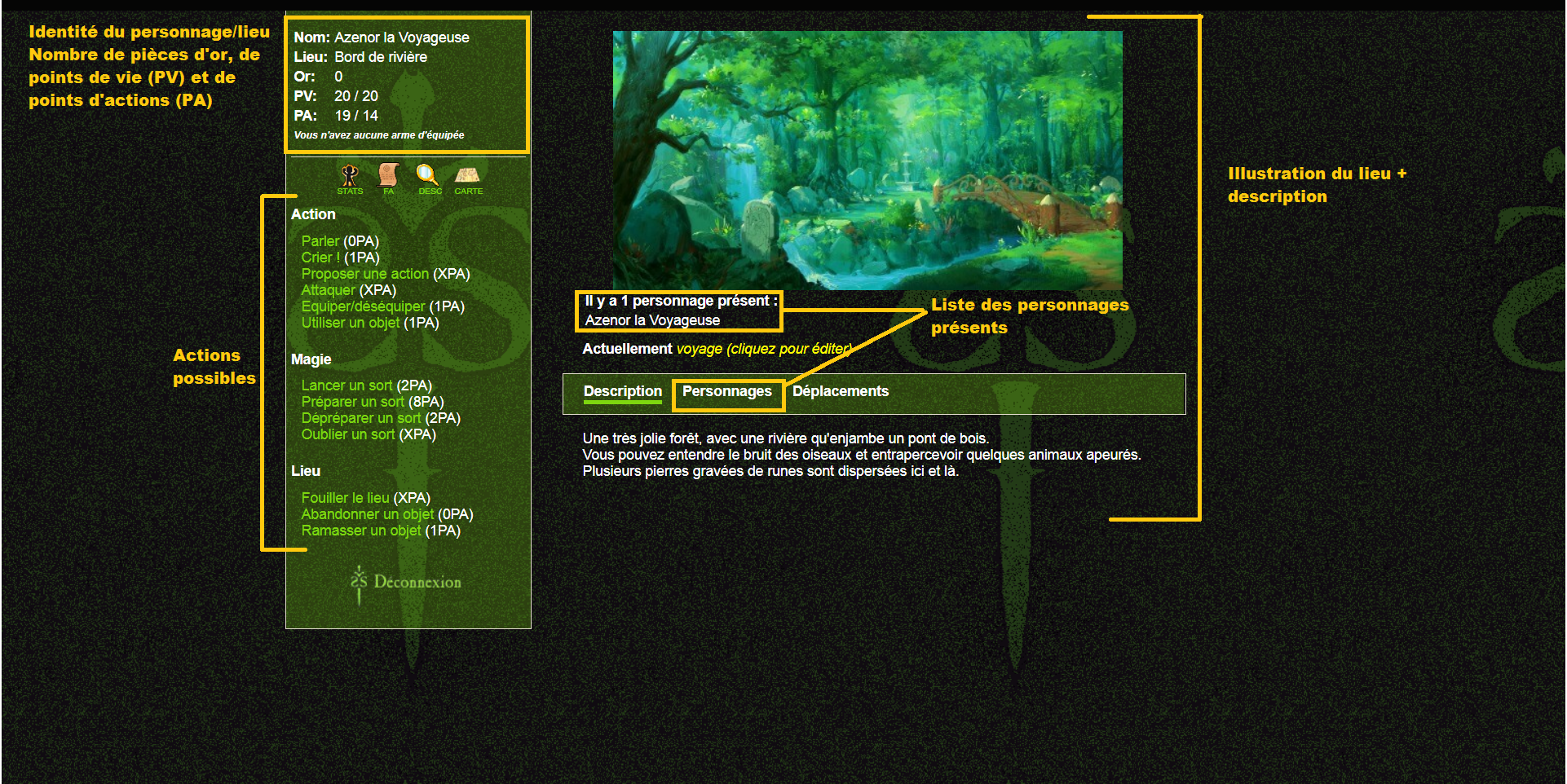Screen dimensions: 1567x784
Task: Click the Lieu section heading
Action: (x=306, y=471)
